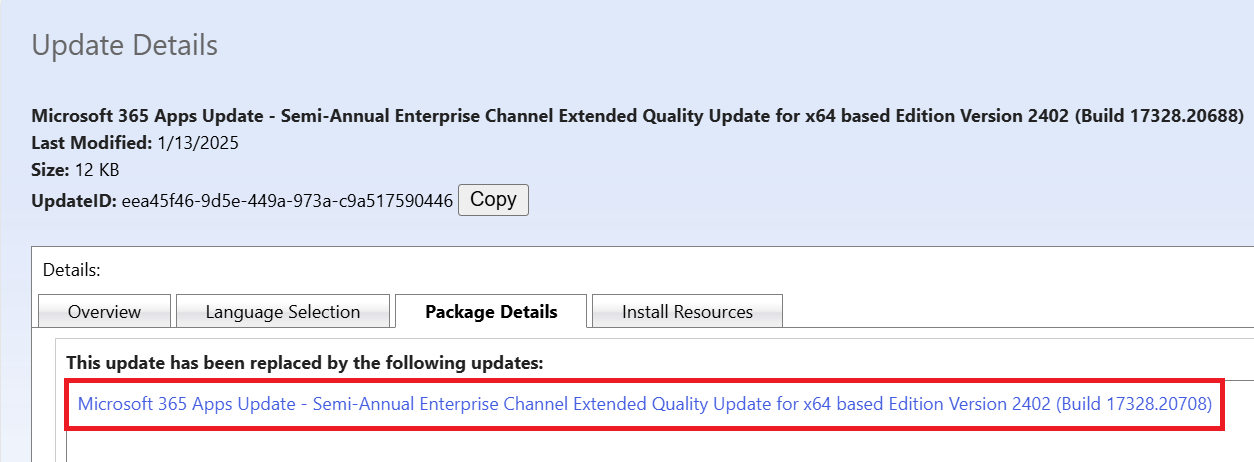
Task: Click the Copy button beside the UpdateID
Action: click(x=493, y=200)
